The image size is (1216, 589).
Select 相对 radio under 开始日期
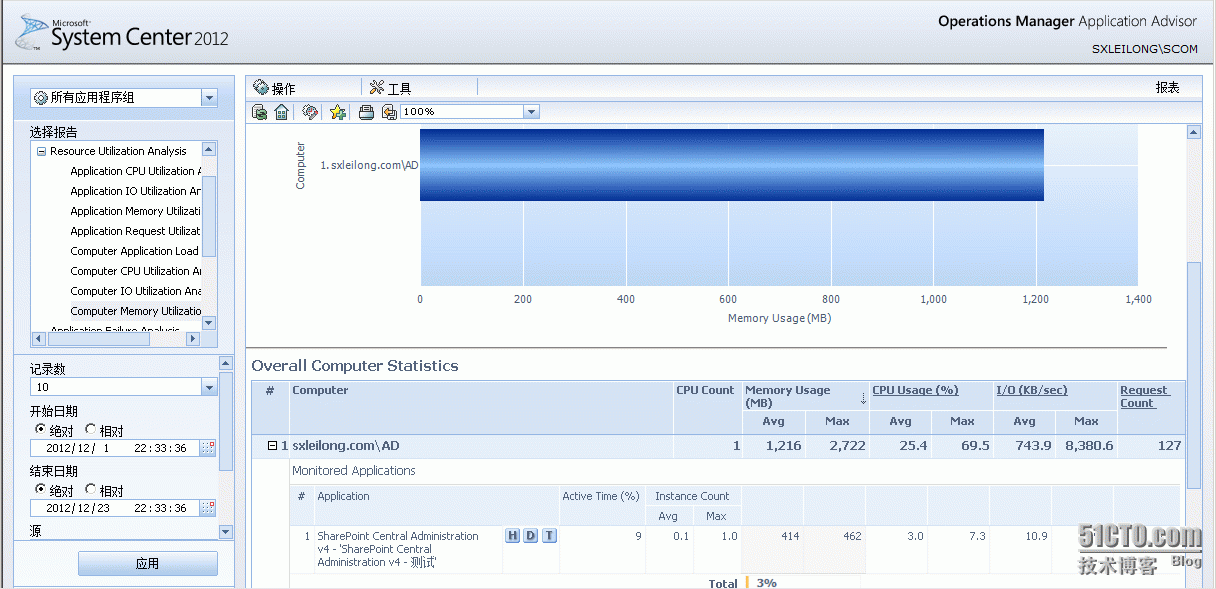(x=91, y=430)
